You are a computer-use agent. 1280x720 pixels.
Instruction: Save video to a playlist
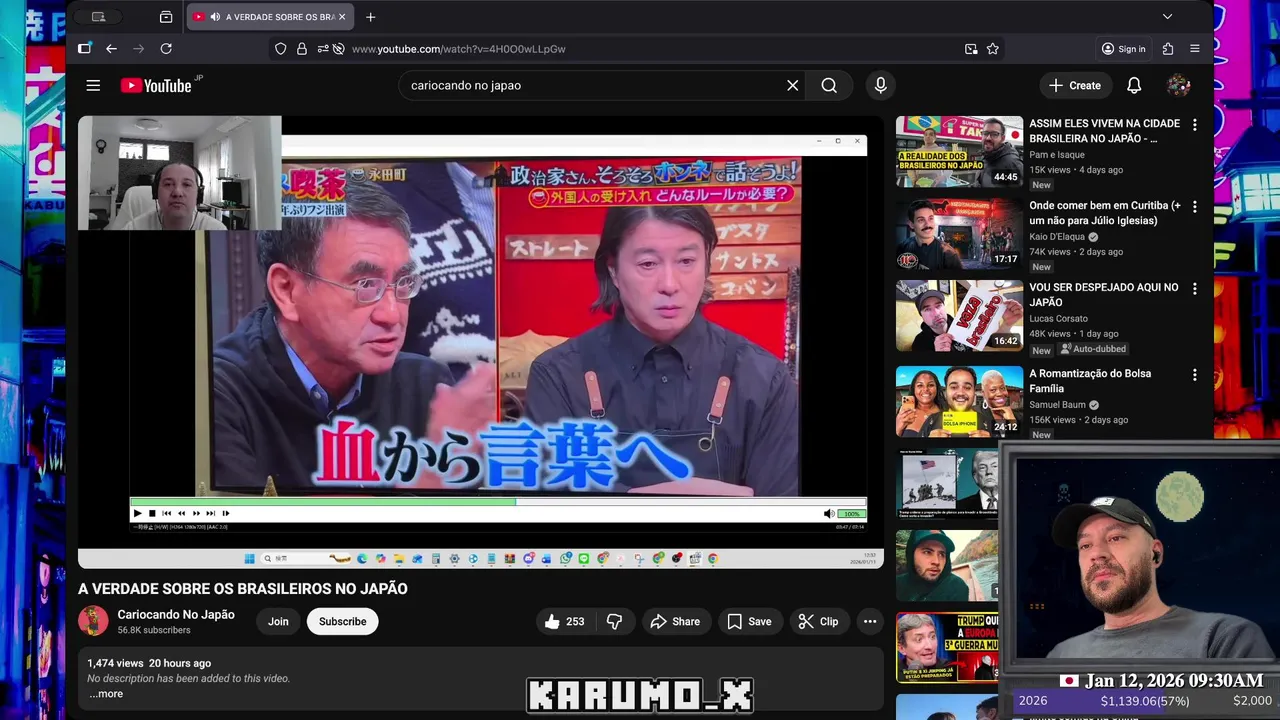tap(749, 621)
